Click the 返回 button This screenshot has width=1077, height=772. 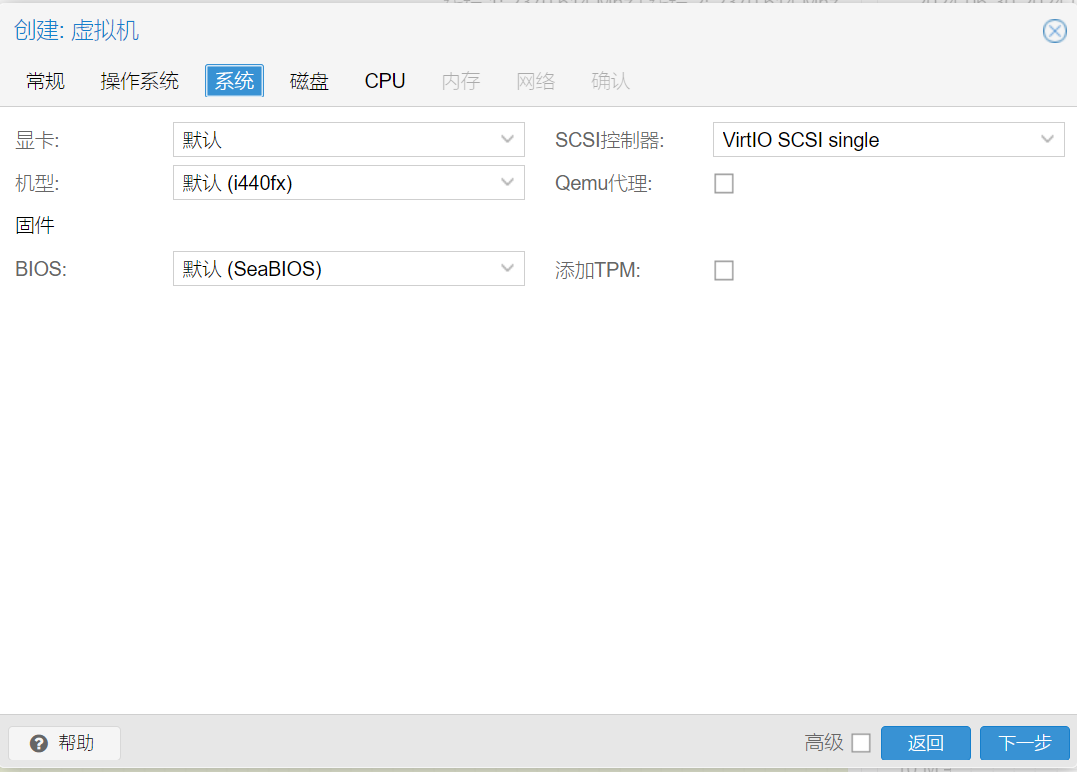click(926, 743)
